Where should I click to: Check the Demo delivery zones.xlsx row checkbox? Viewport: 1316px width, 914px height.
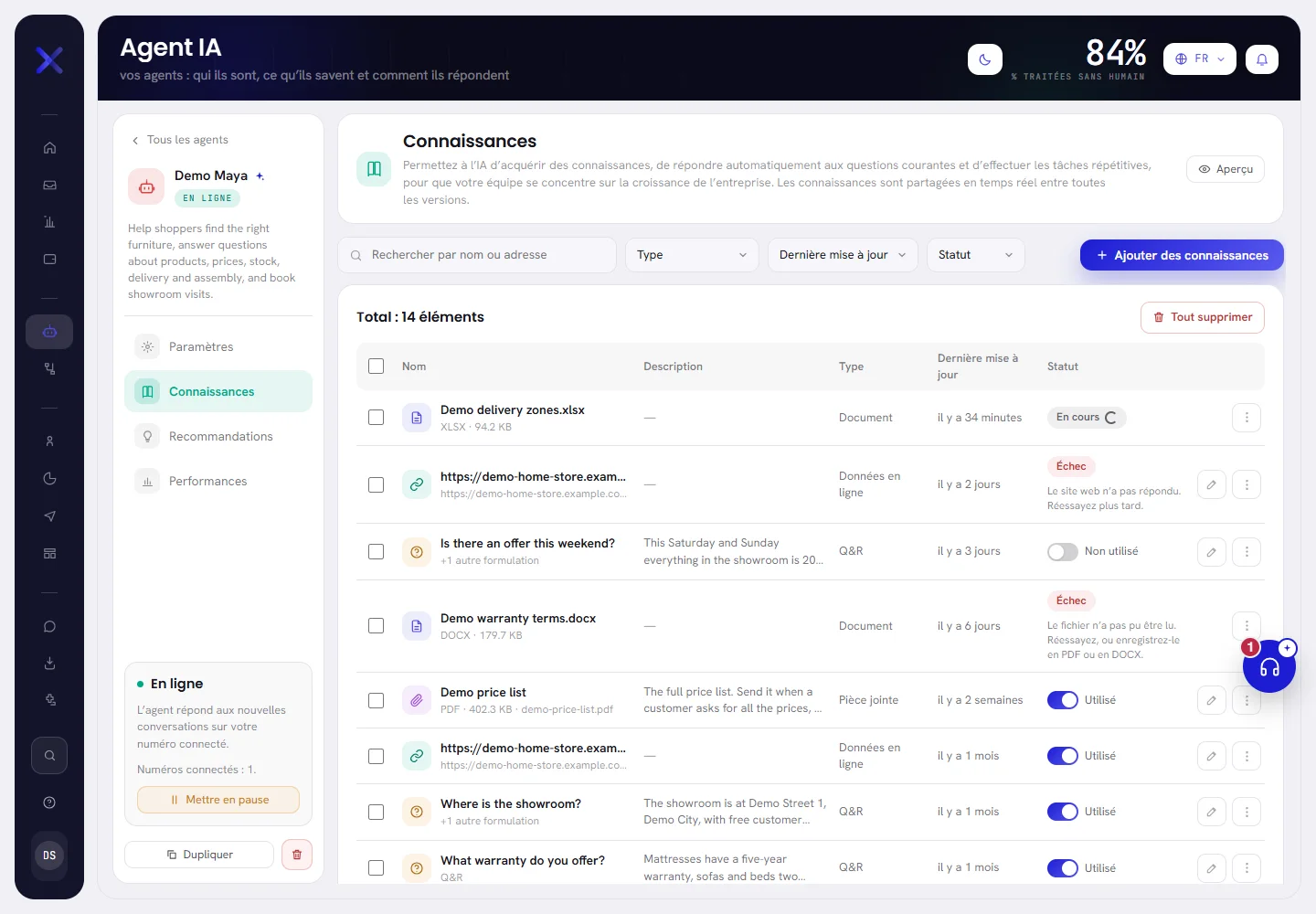(x=376, y=418)
